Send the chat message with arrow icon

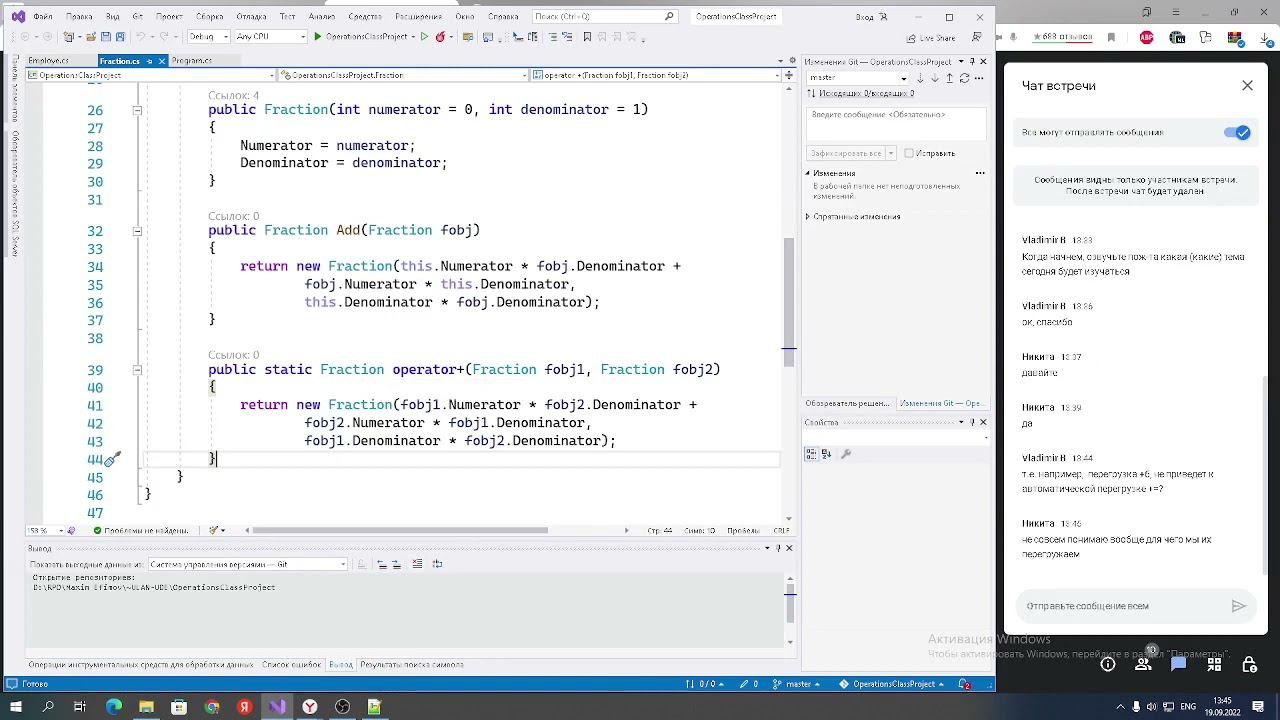coord(1239,606)
